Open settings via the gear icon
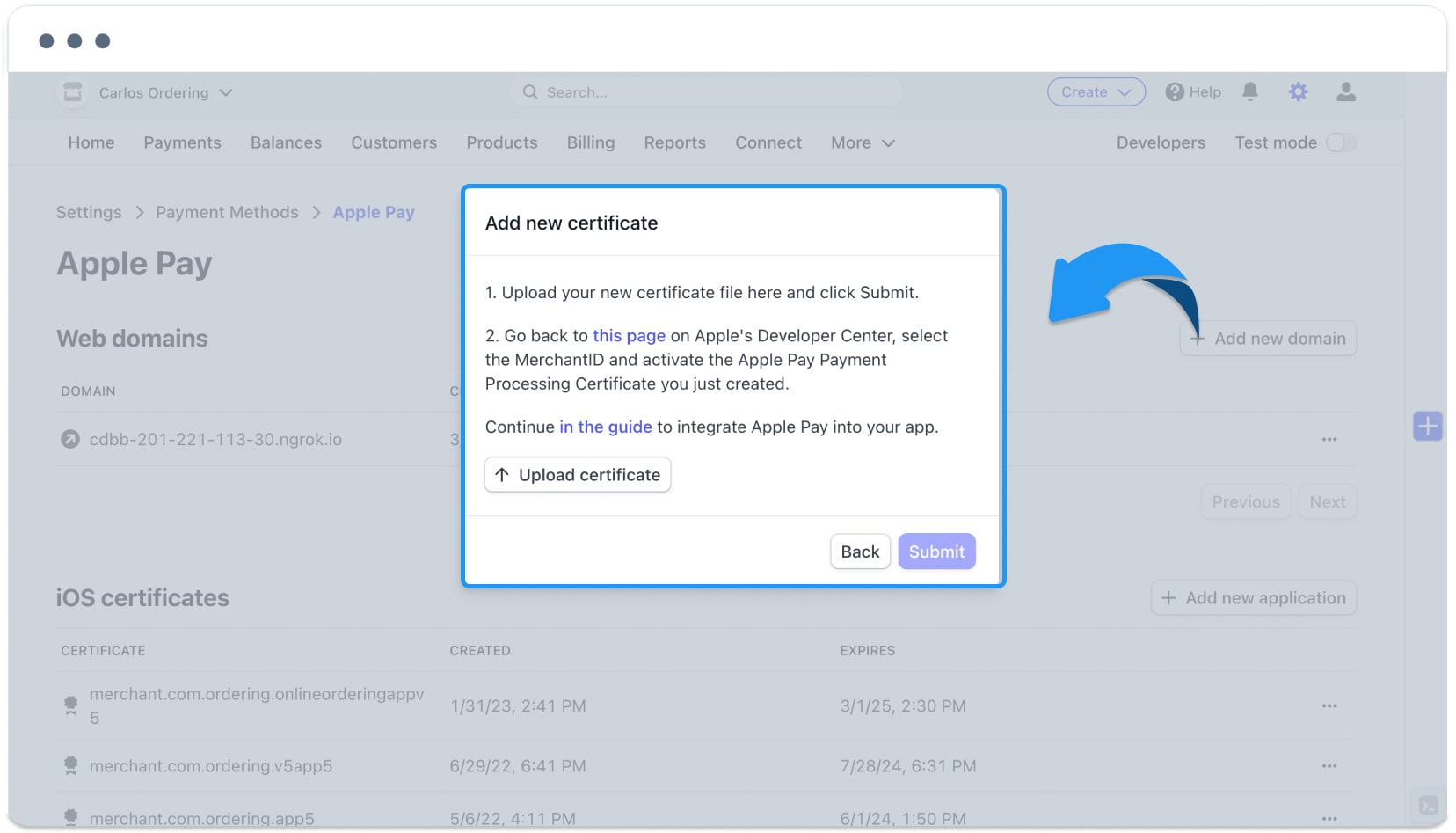The image size is (1456, 833). click(1298, 91)
